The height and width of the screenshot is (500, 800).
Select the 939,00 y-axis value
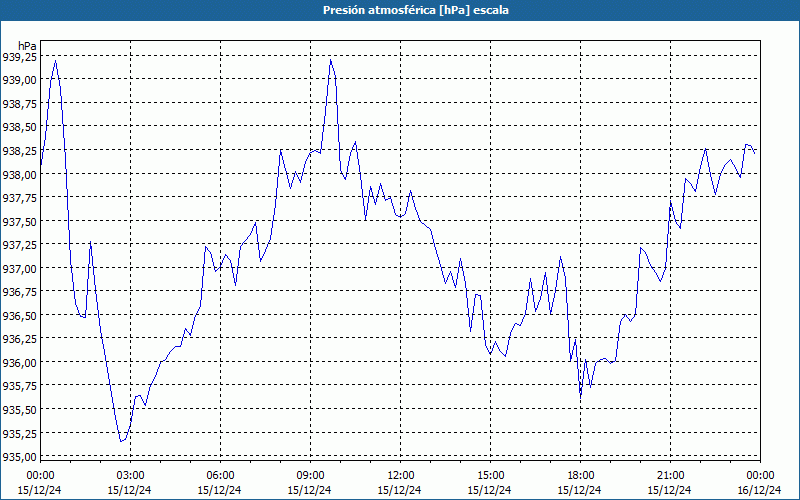point(19,80)
